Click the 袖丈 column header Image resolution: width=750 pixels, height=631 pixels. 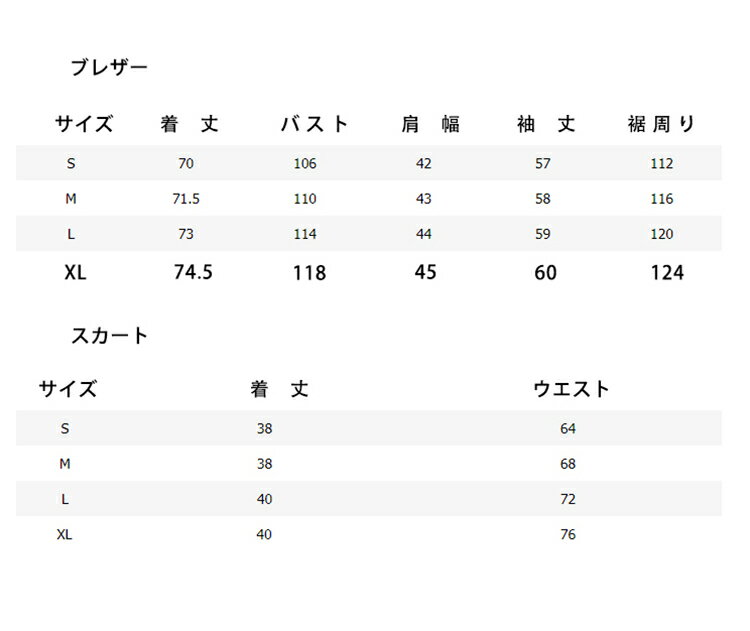(x=546, y=125)
